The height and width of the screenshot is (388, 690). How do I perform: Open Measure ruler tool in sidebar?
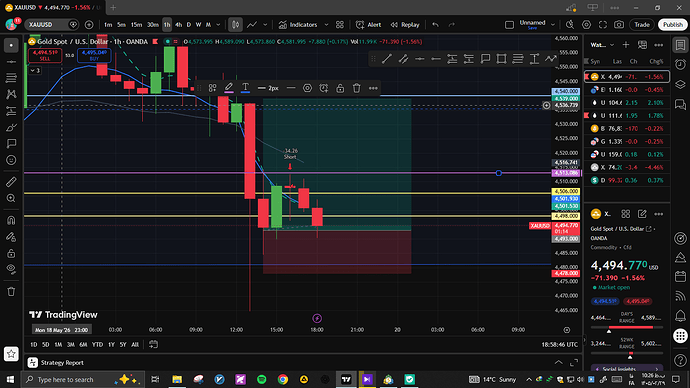11,182
